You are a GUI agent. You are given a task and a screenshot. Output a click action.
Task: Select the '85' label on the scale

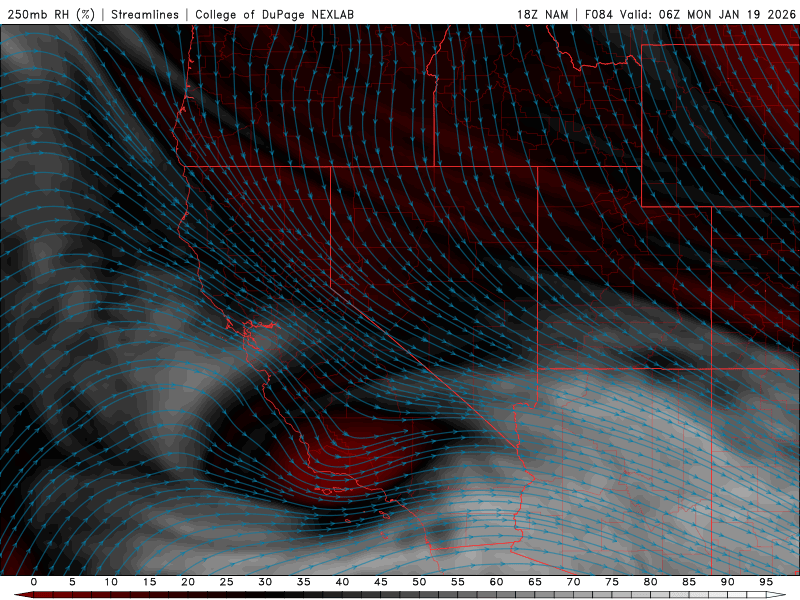coord(689,582)
